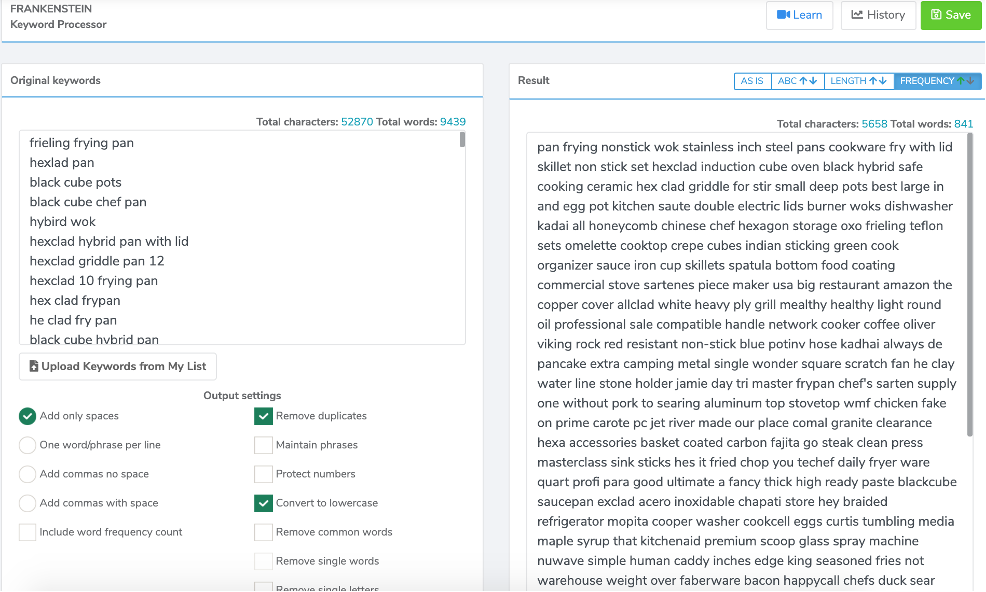986x592 pixels.
Task: Choose Add commas with space
Action: [x=27, y=503]
